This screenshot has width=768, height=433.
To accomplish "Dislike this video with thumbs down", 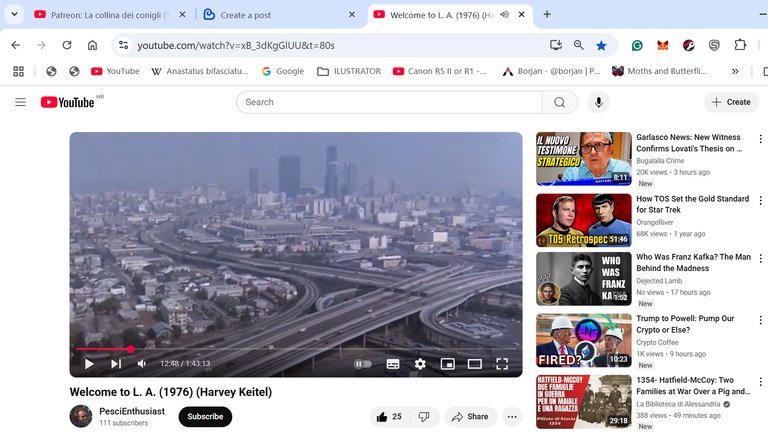I will tap(424, 417).
